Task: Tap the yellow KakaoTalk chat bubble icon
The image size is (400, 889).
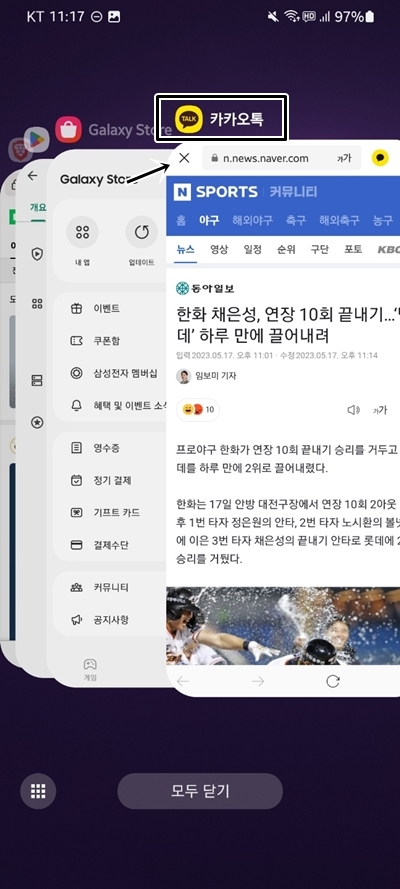Action: tap(380, 158)
